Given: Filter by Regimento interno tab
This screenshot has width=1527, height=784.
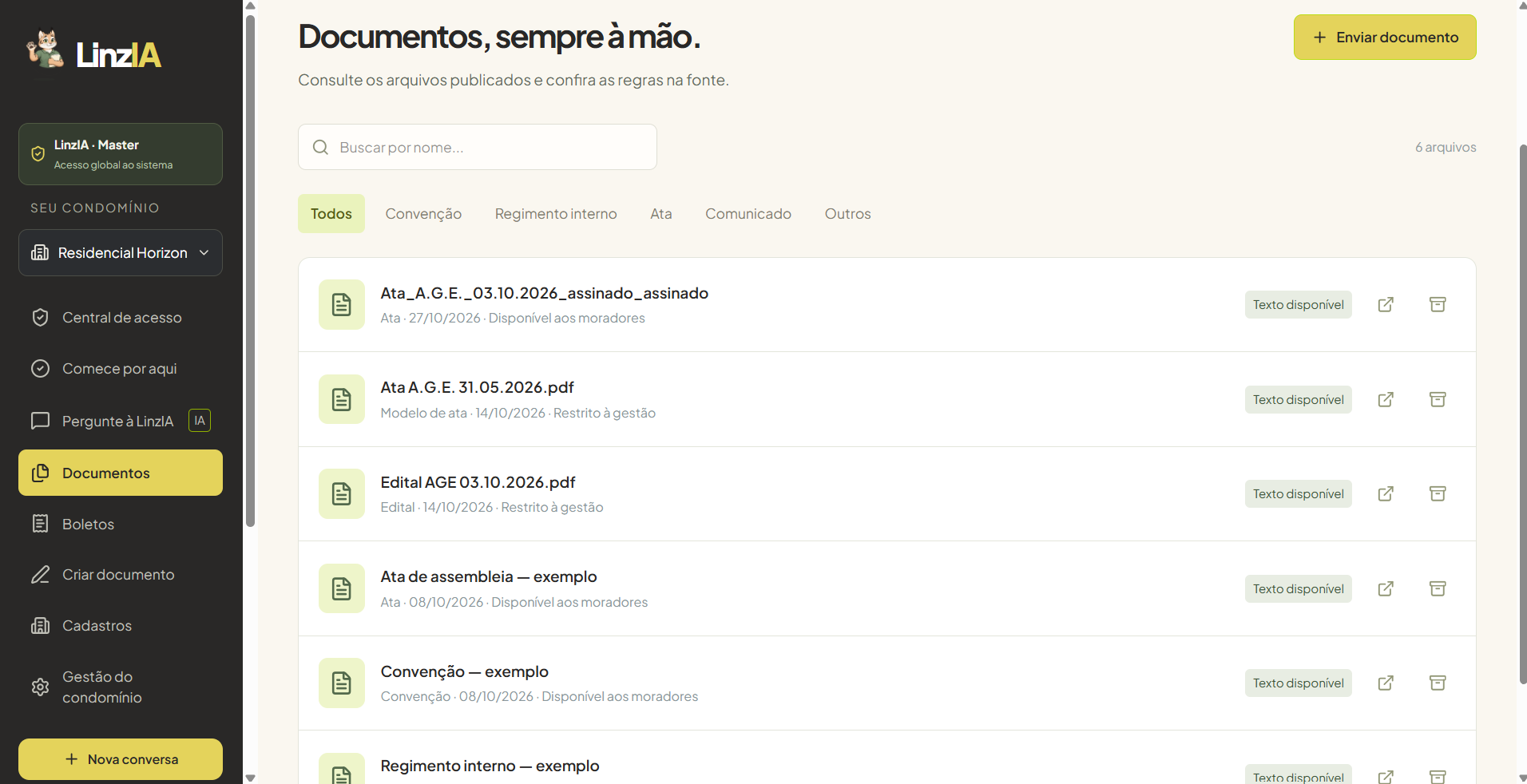Looking at the screenshot, I should click(556, 214).
